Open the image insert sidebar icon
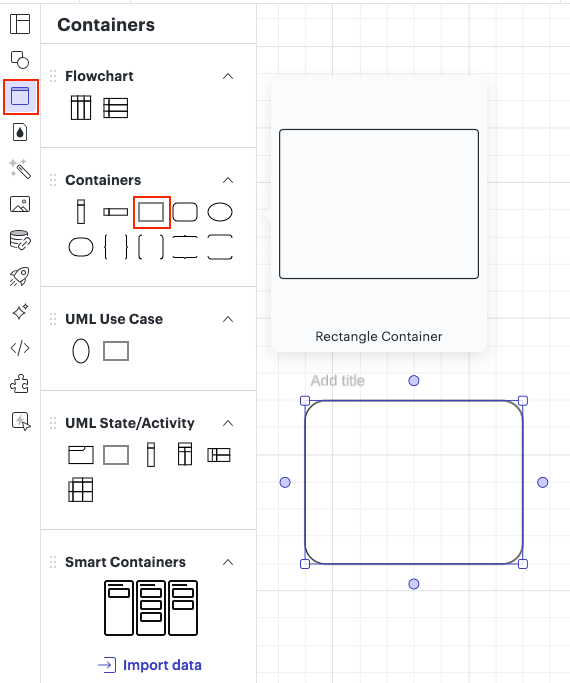 [x=20, y=204]
